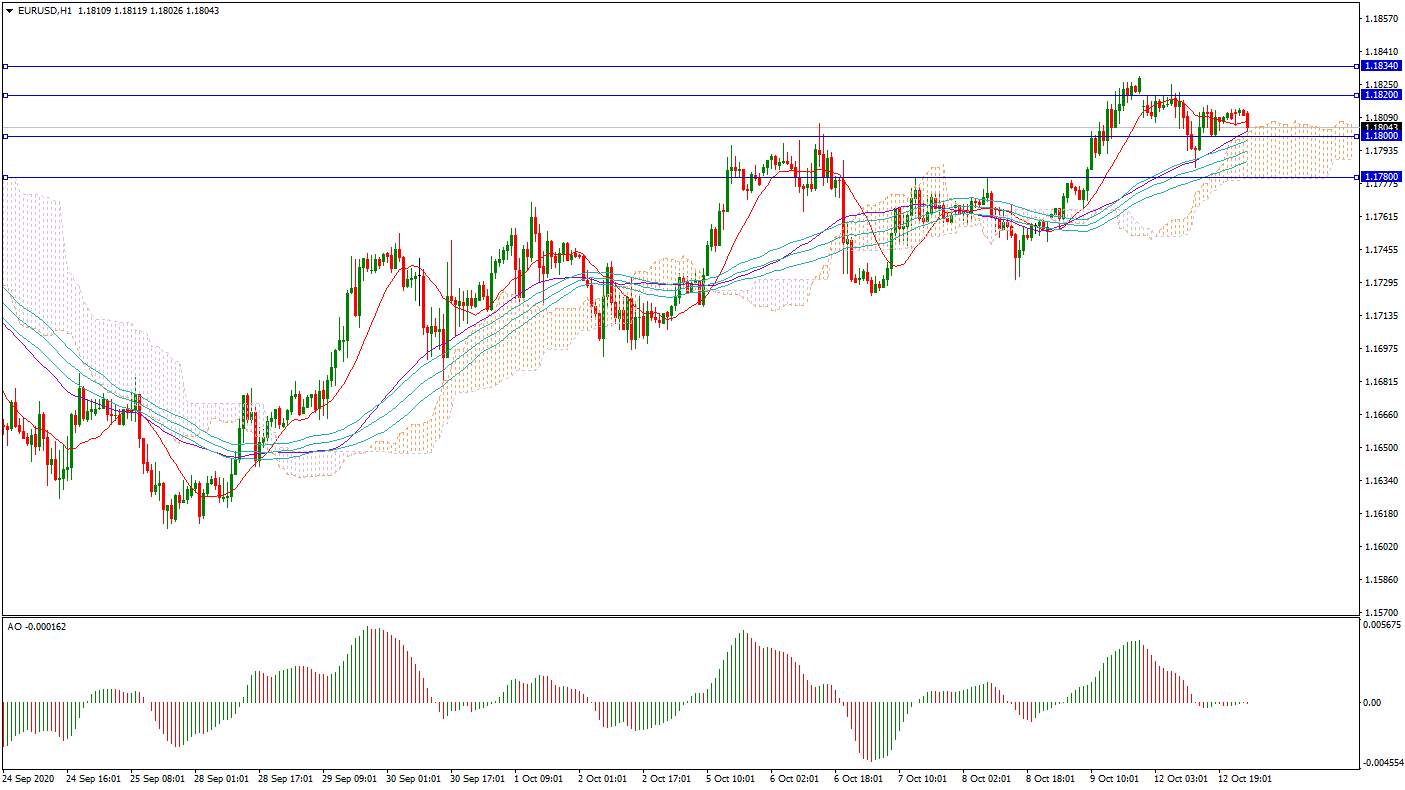Click the 8 Oct 02:01 time label
Viewport: 1405px width, 790px height.
click(988, 778)
